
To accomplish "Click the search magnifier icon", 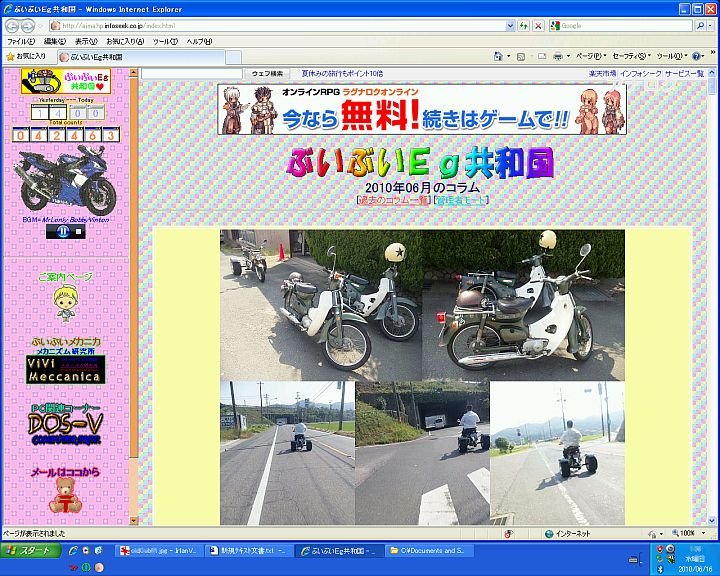I will [700, 26].
